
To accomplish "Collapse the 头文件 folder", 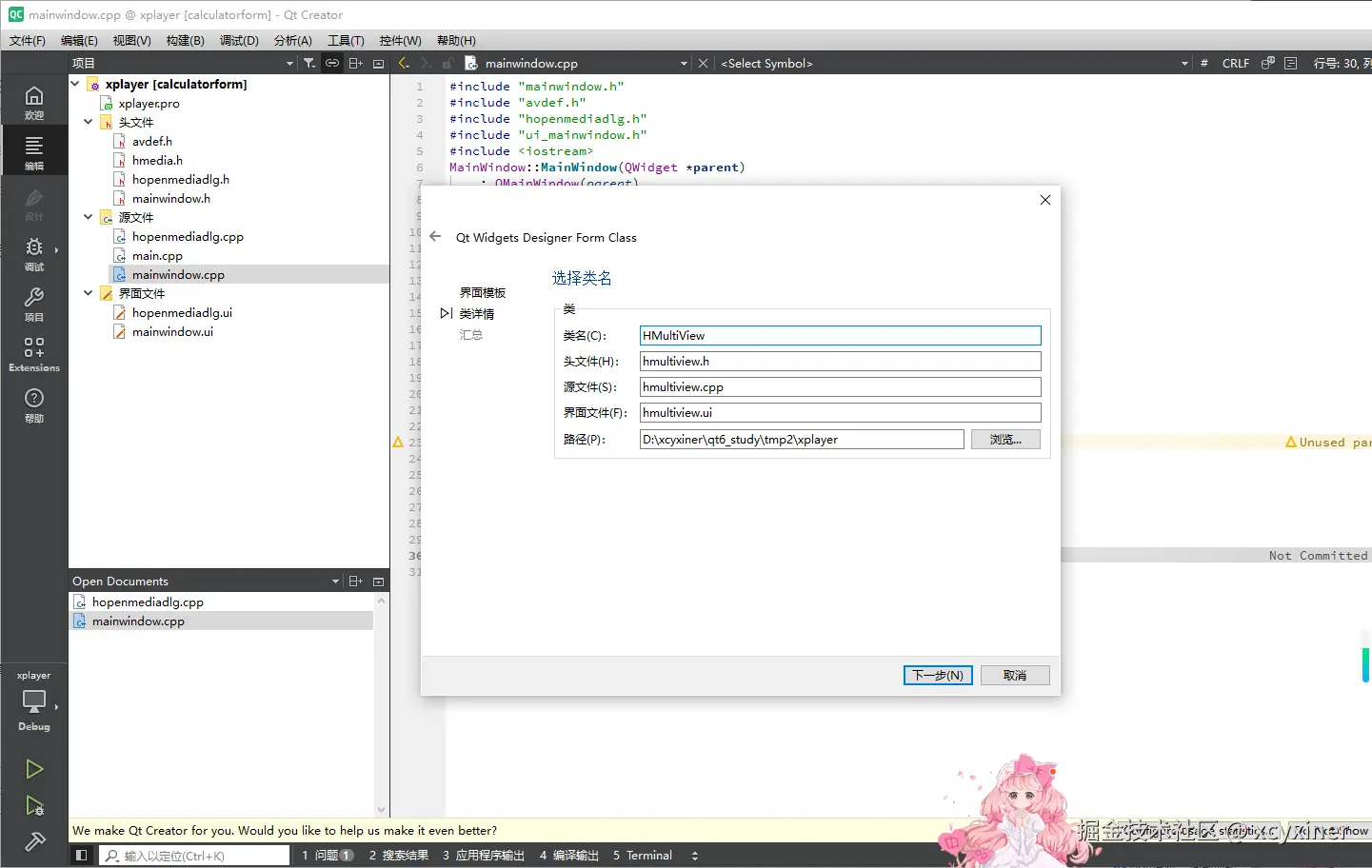I will 89,122.
